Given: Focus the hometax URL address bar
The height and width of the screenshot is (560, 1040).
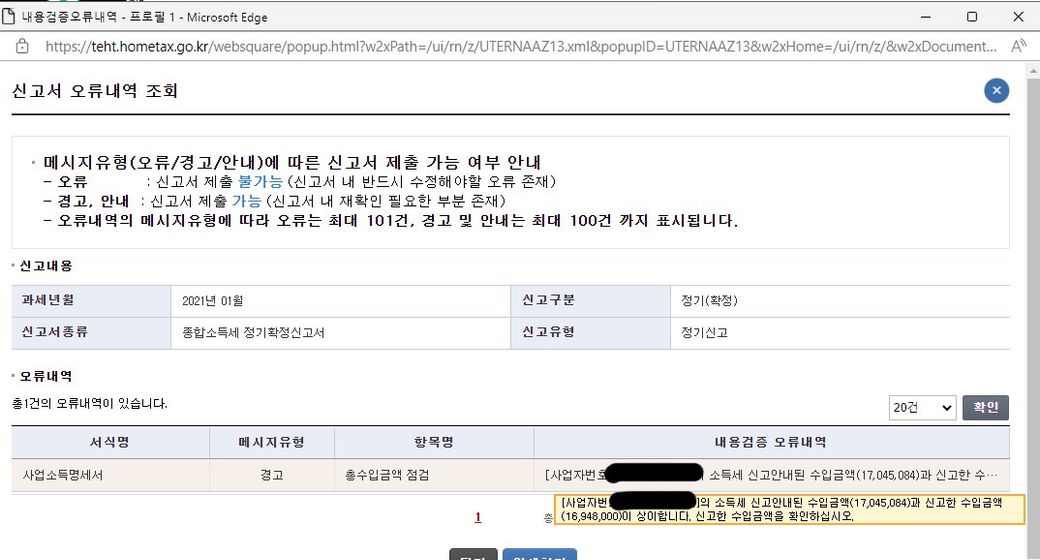Looking at the screenshot, I should pos(520,46).
